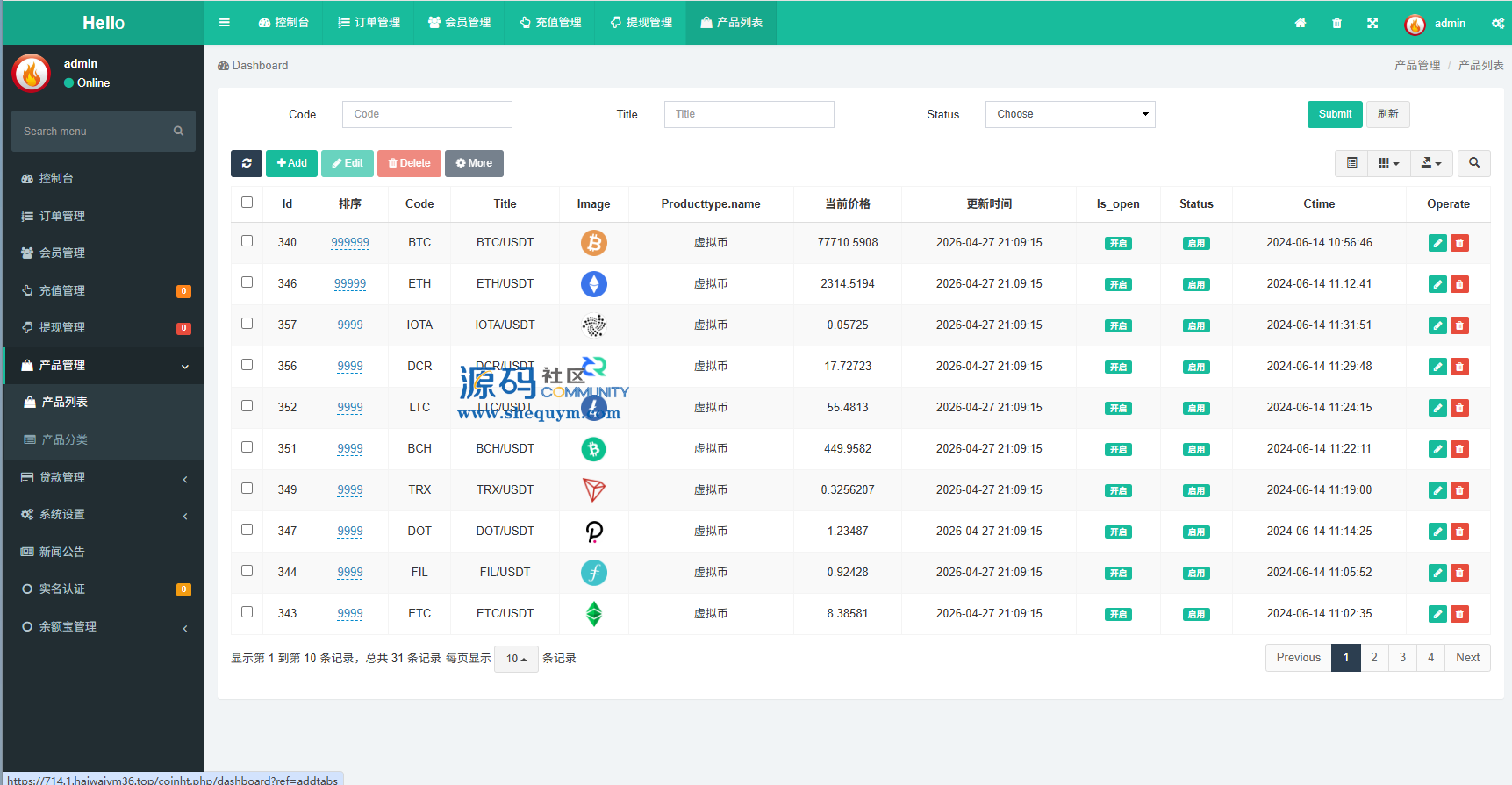Screen dimensions: 1512x785
Task: Click the table refresh icon button
Action: tap(247, 163)
